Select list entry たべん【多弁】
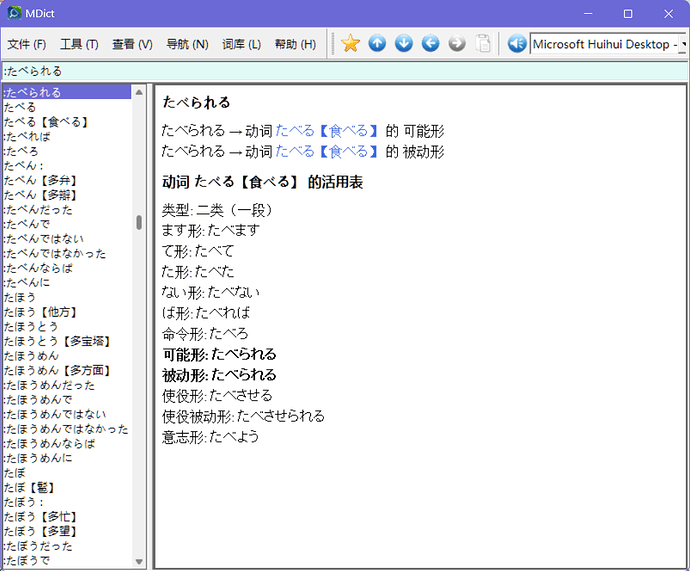The width and height of the screenshot is (690, 571). pos(66,180)
